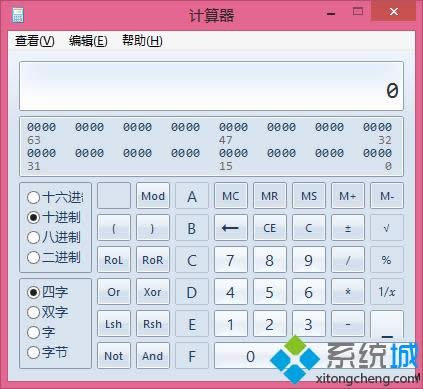Click the equals = button
Screen dimensions: 423x389
click(387, 339)
